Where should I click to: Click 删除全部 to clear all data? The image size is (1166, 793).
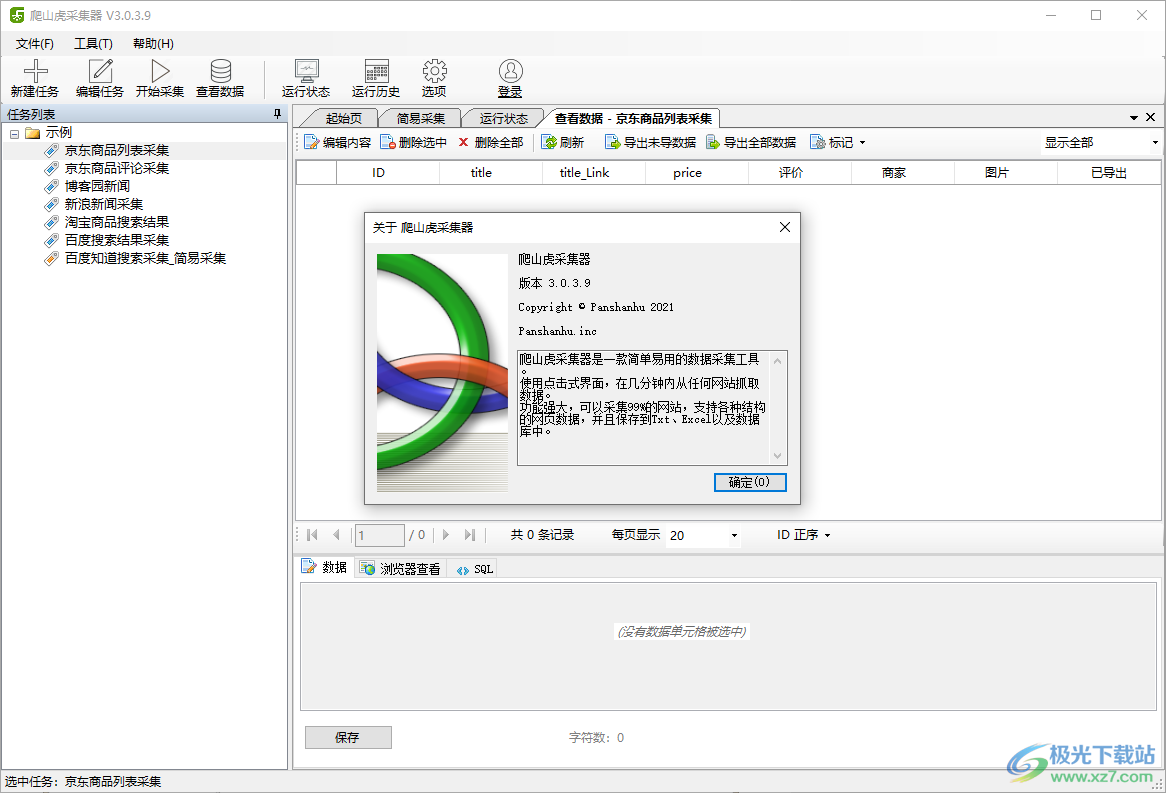tap(492, 141)
